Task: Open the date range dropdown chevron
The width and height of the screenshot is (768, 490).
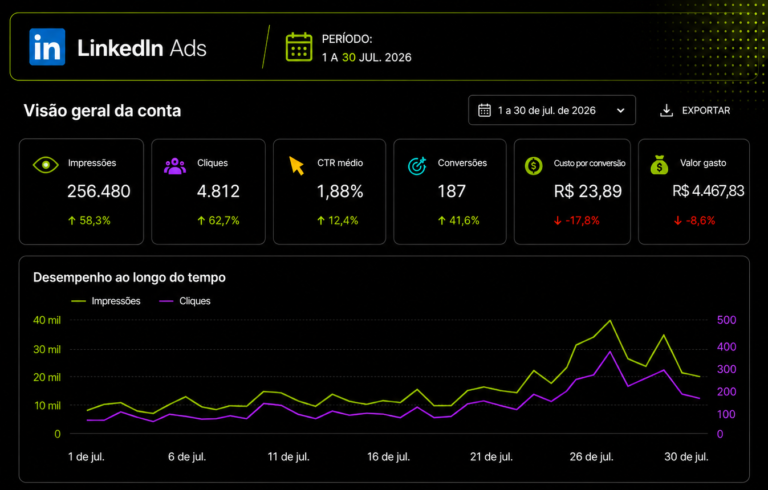Action: click(x=621, y=111)
